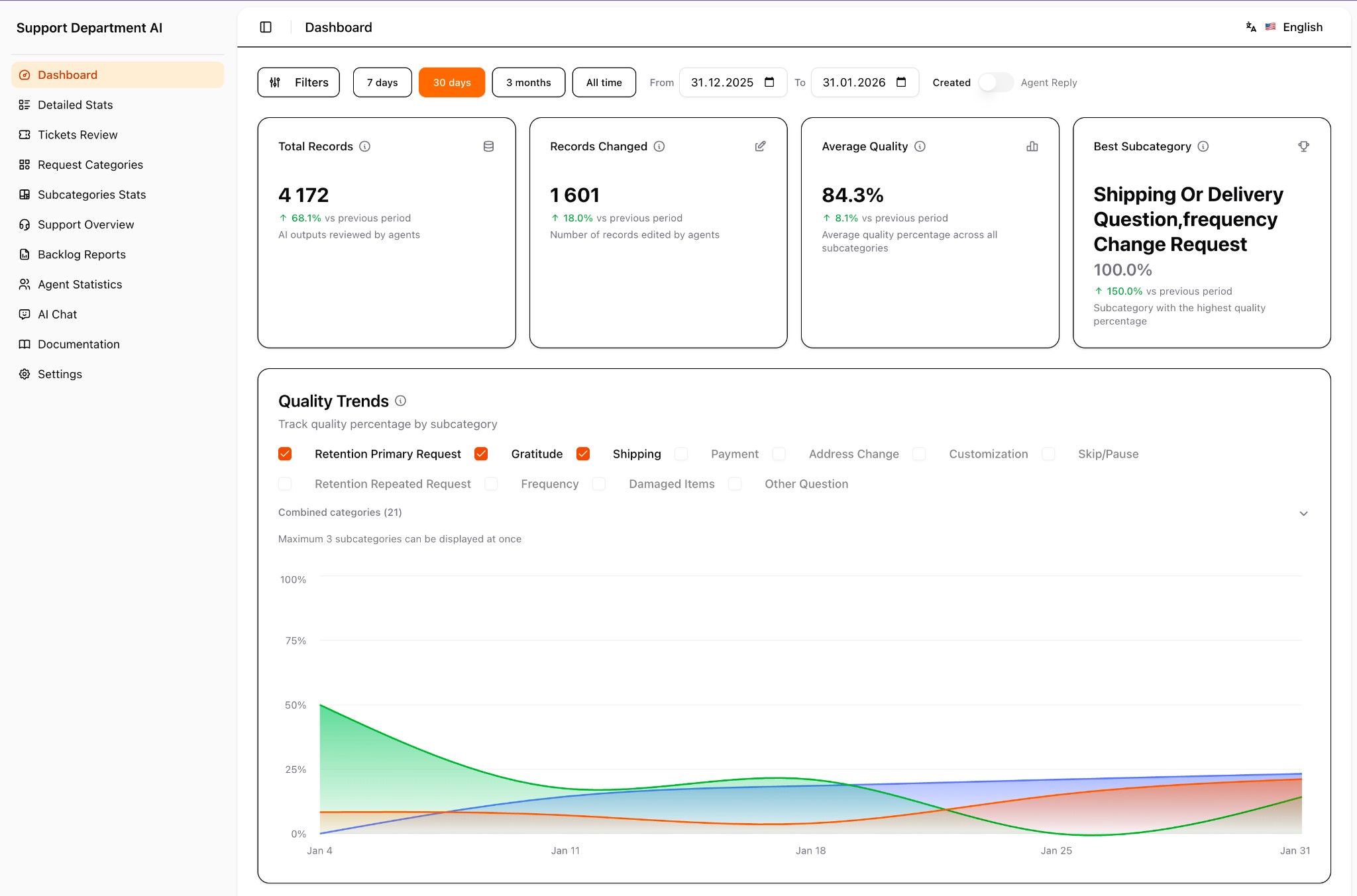Collapse the sidebar with the panel toggle icon
The image size is (1357, 896).
tap(266, 27)
